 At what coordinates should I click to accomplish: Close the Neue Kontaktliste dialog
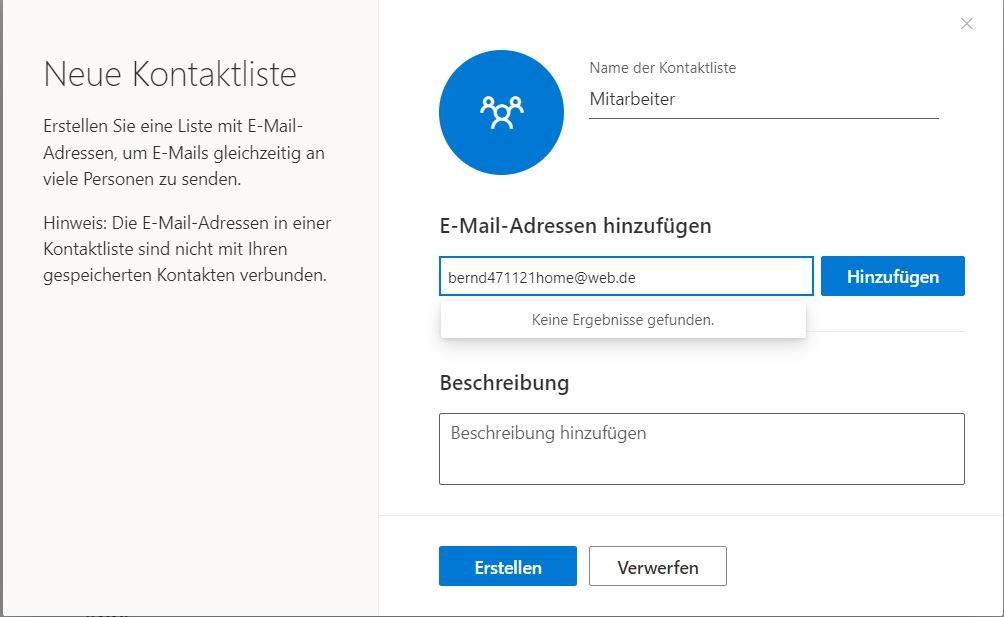pyautogui.click(x=966, y=24)
